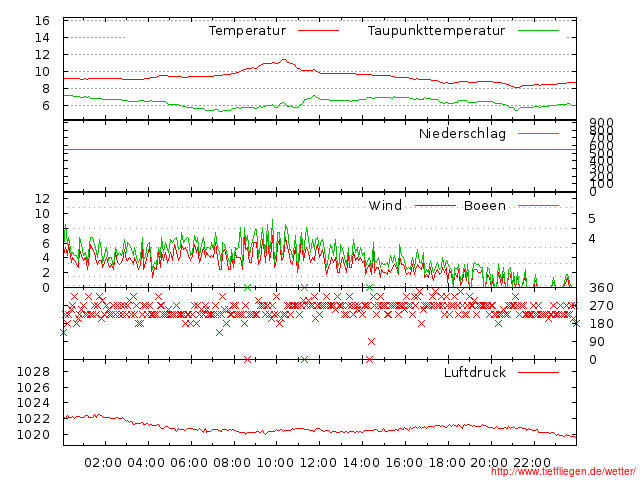Click the 'Taupunkttemperatur' legend label
Screen dimensions: 640x480
click(x=436, y=31)
